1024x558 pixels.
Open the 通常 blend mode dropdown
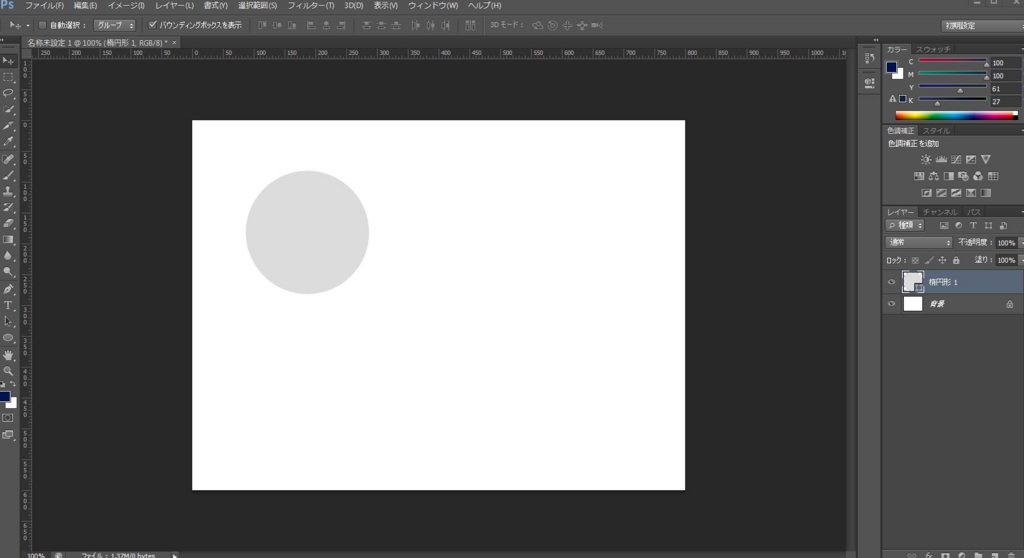[x=919, y=242]
